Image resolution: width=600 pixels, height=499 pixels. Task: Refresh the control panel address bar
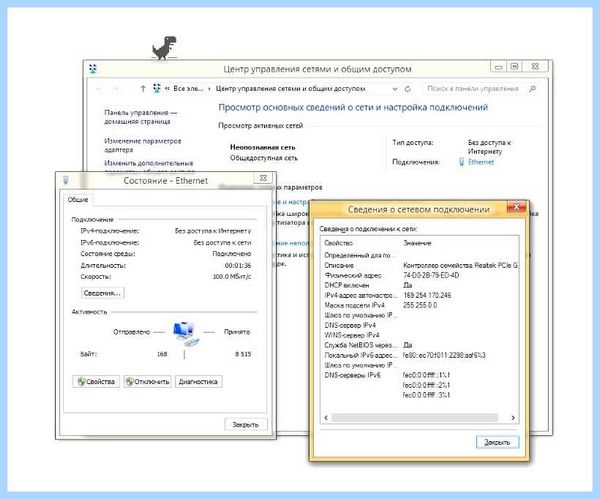coord(408,89)
